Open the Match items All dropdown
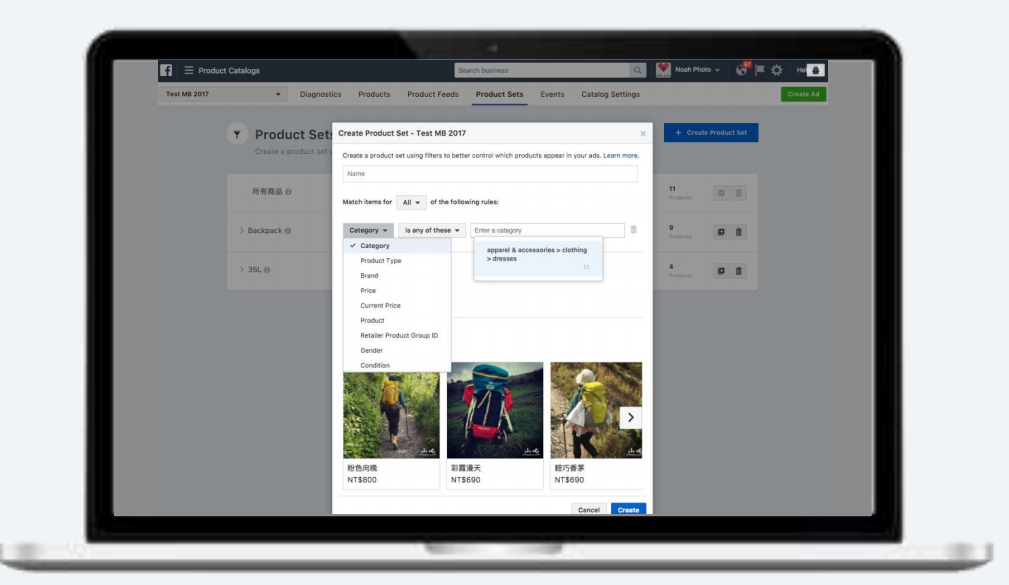This screenshot has height=585, width=1009. [411, 202]
